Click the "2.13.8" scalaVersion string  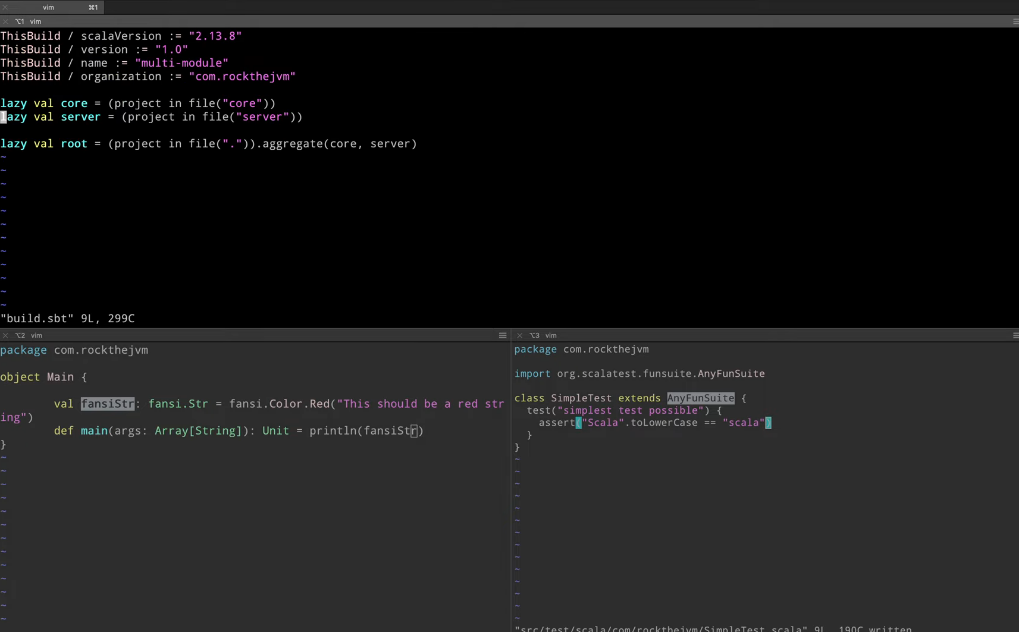tap(215, 36)
